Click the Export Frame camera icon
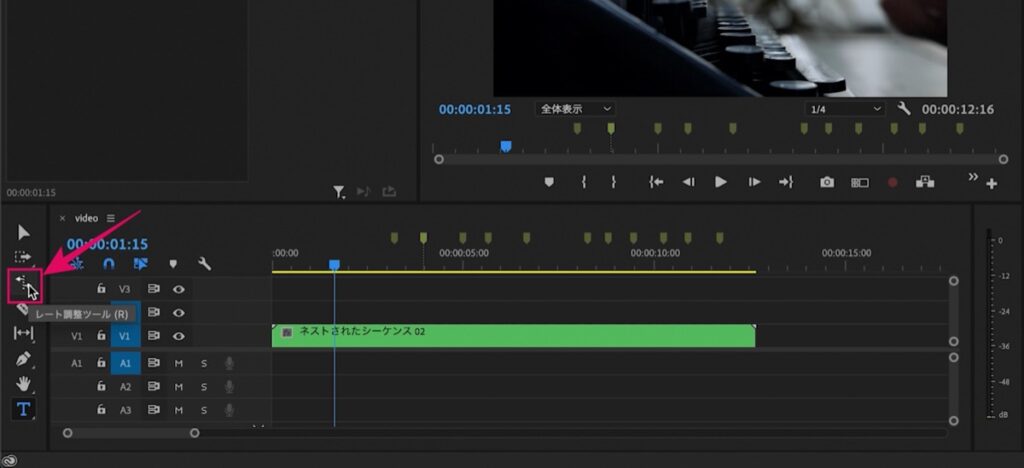The width and height of the screenshot is (1024, 468). [x=827, y=183]
